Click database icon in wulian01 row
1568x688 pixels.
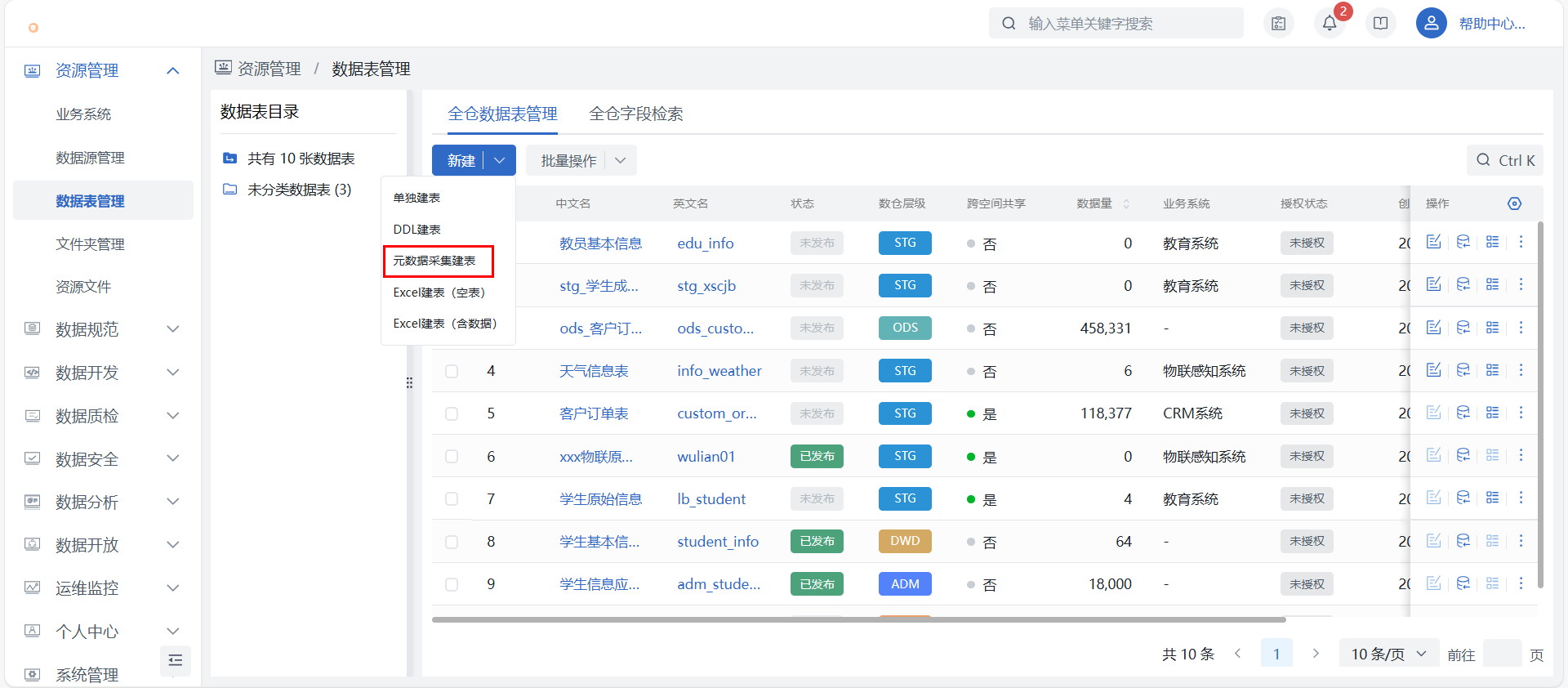tap(1463, 455)
